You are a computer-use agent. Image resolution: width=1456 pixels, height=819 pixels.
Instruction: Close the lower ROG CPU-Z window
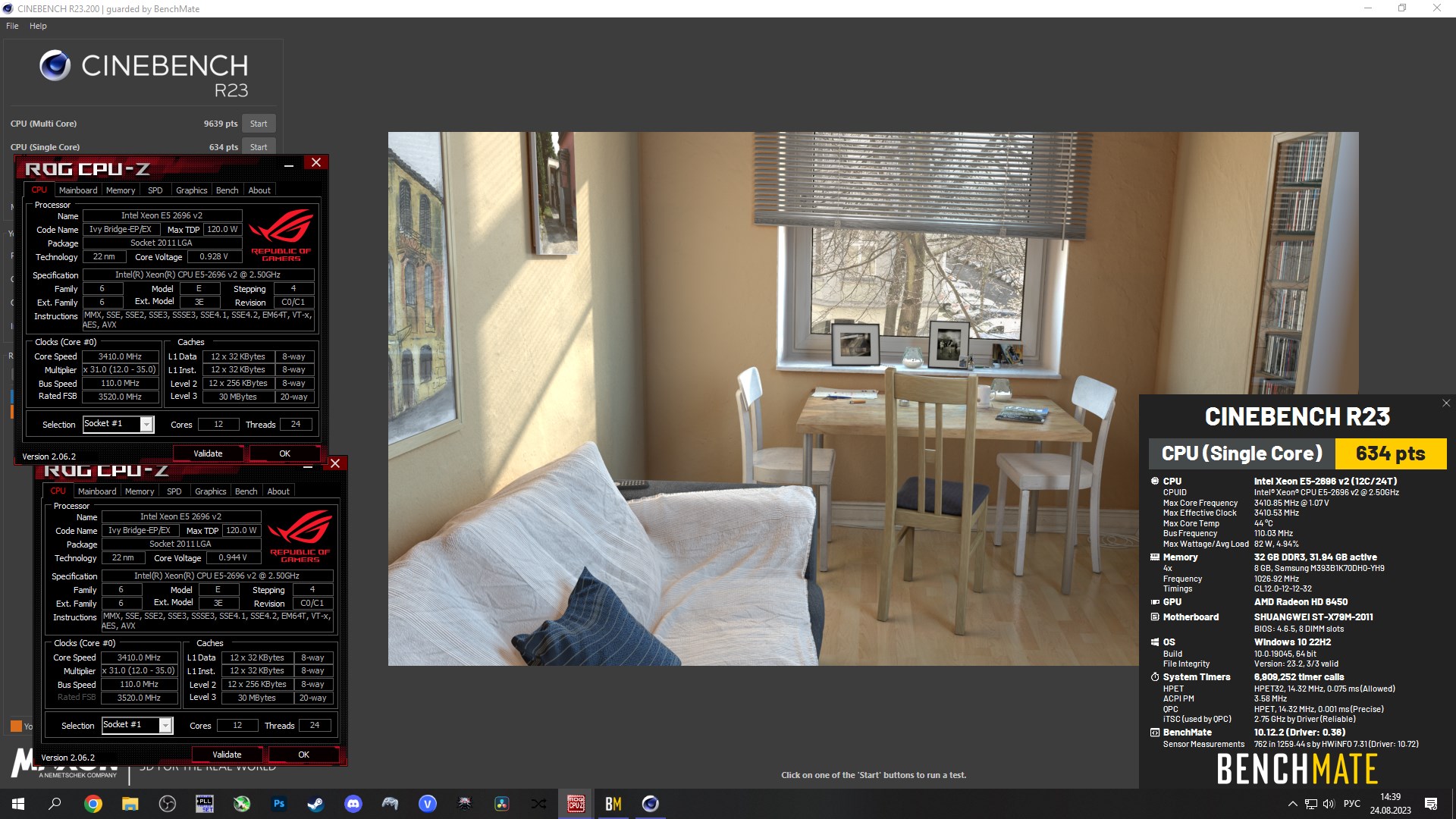pyautogui.click(x=335, y=463)
